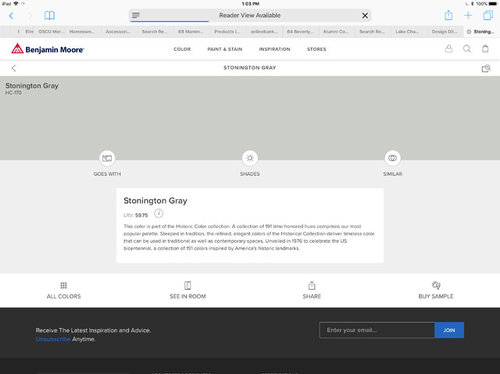Click the Buy Sample icon
500x374 pixels.
coord(436,285)
